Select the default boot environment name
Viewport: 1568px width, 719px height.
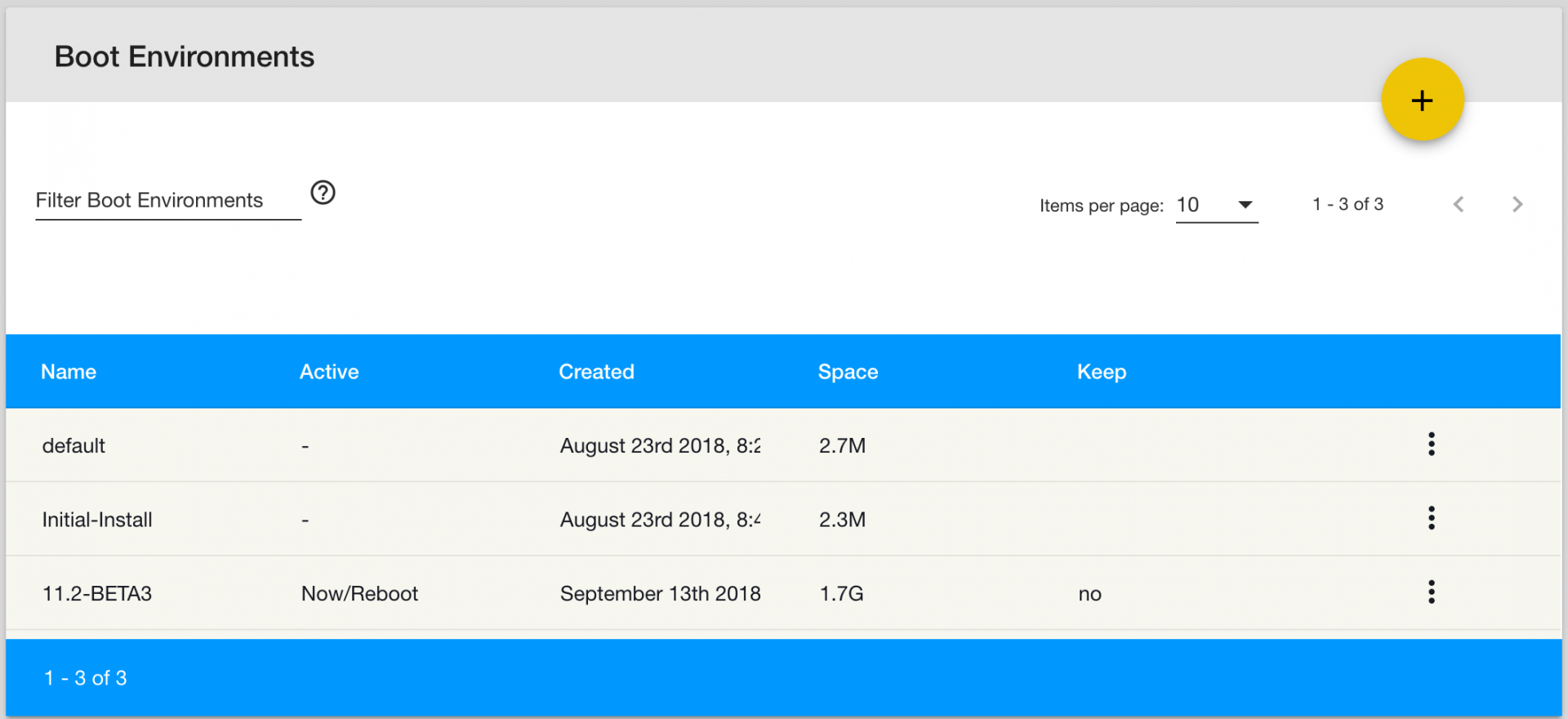[73, 446]
